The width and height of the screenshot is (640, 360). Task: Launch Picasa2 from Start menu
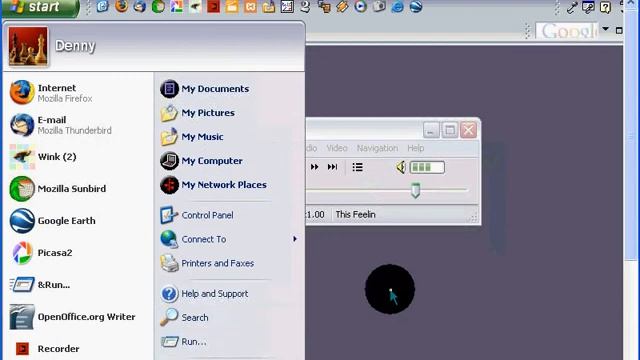point(41,253)
